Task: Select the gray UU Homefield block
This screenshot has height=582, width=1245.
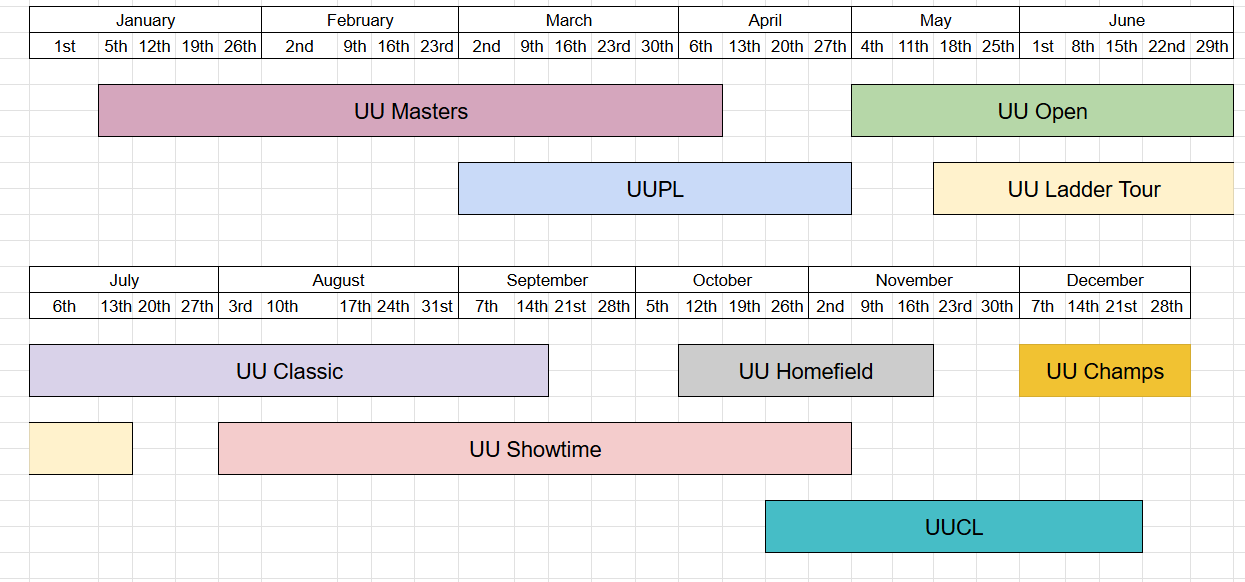Action: point(805,371)
